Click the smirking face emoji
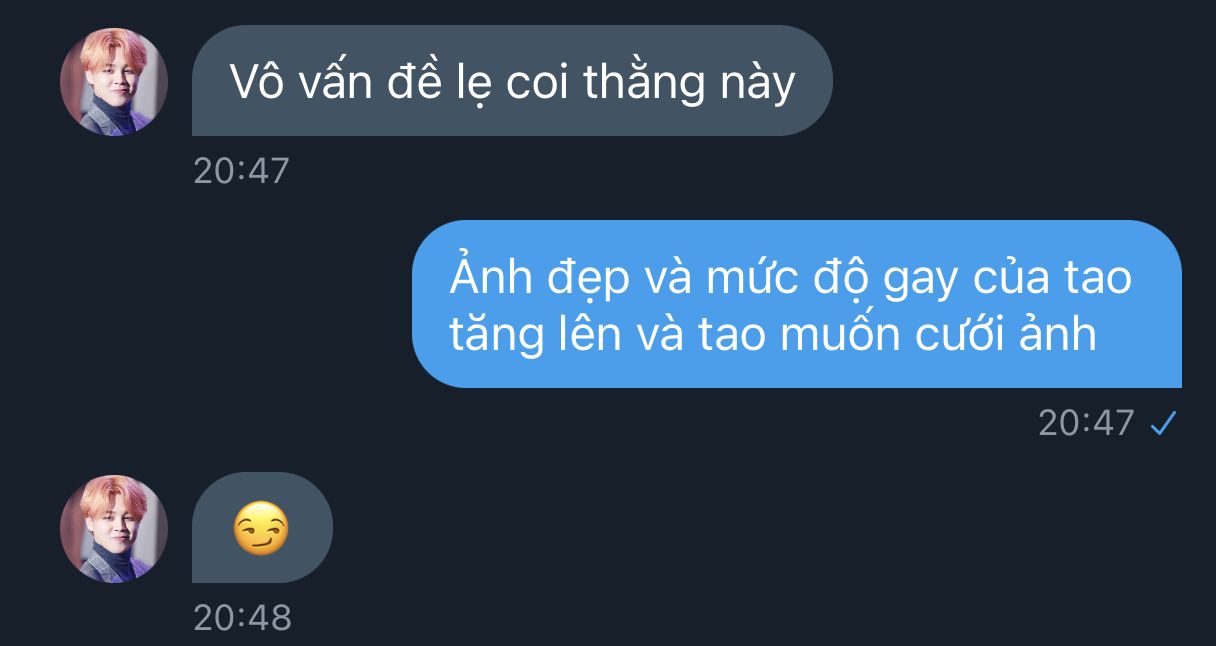 click(261, 529)
